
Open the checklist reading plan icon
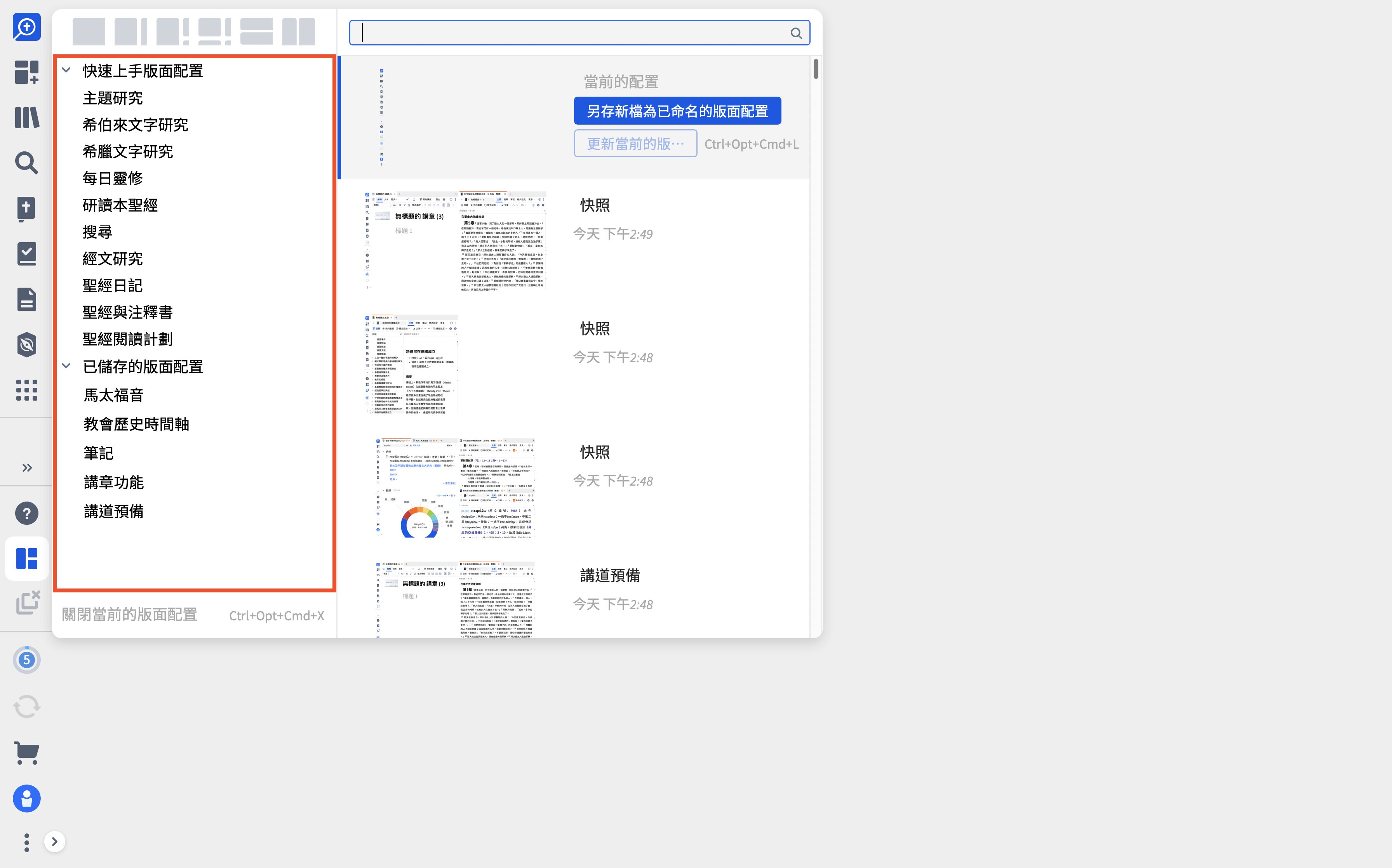click(x=26, y=254)
